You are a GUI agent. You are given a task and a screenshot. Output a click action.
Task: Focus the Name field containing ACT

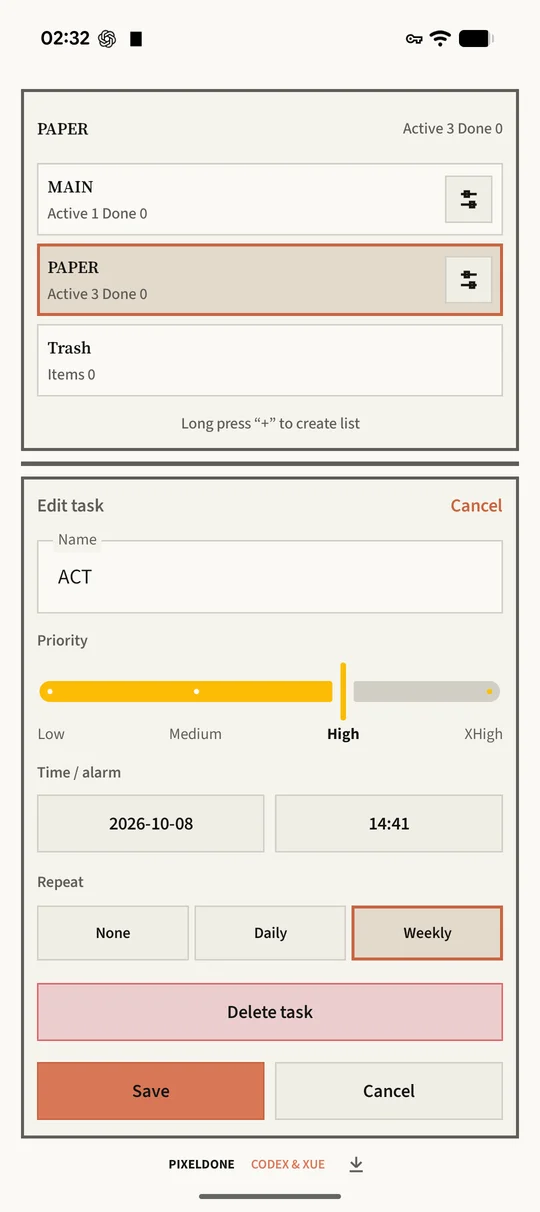click(270, 577)
